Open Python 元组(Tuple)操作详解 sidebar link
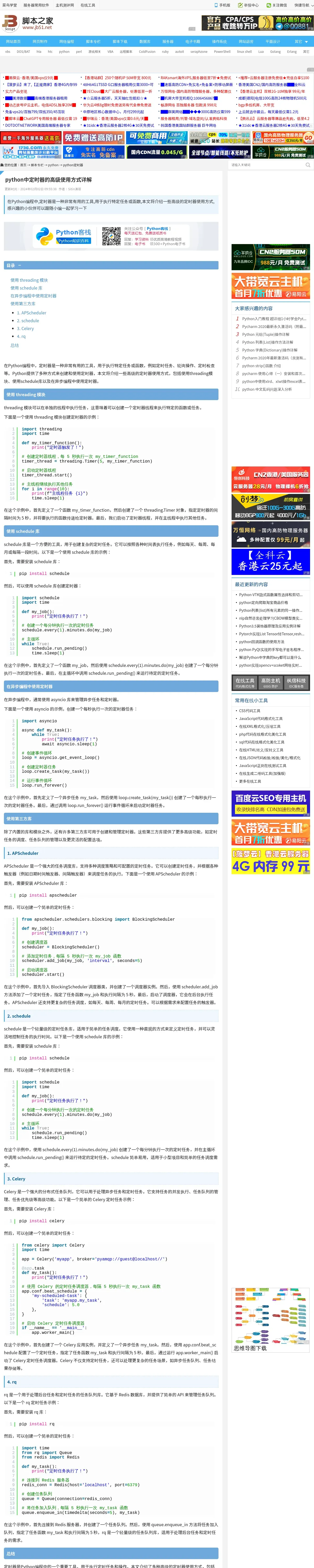This screenshot has height=1568, width=314. 266,334
